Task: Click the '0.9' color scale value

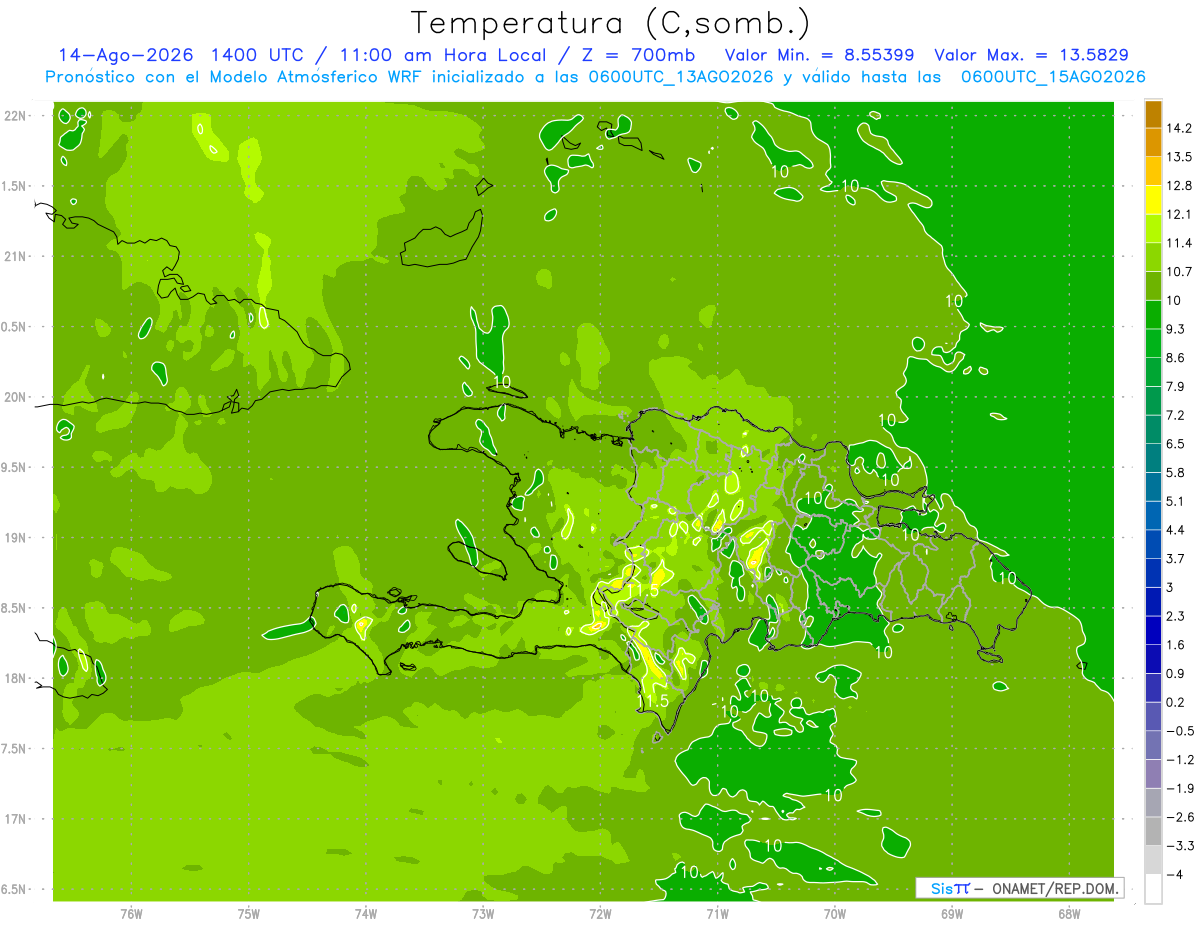Action: (x=1176, y=674)
